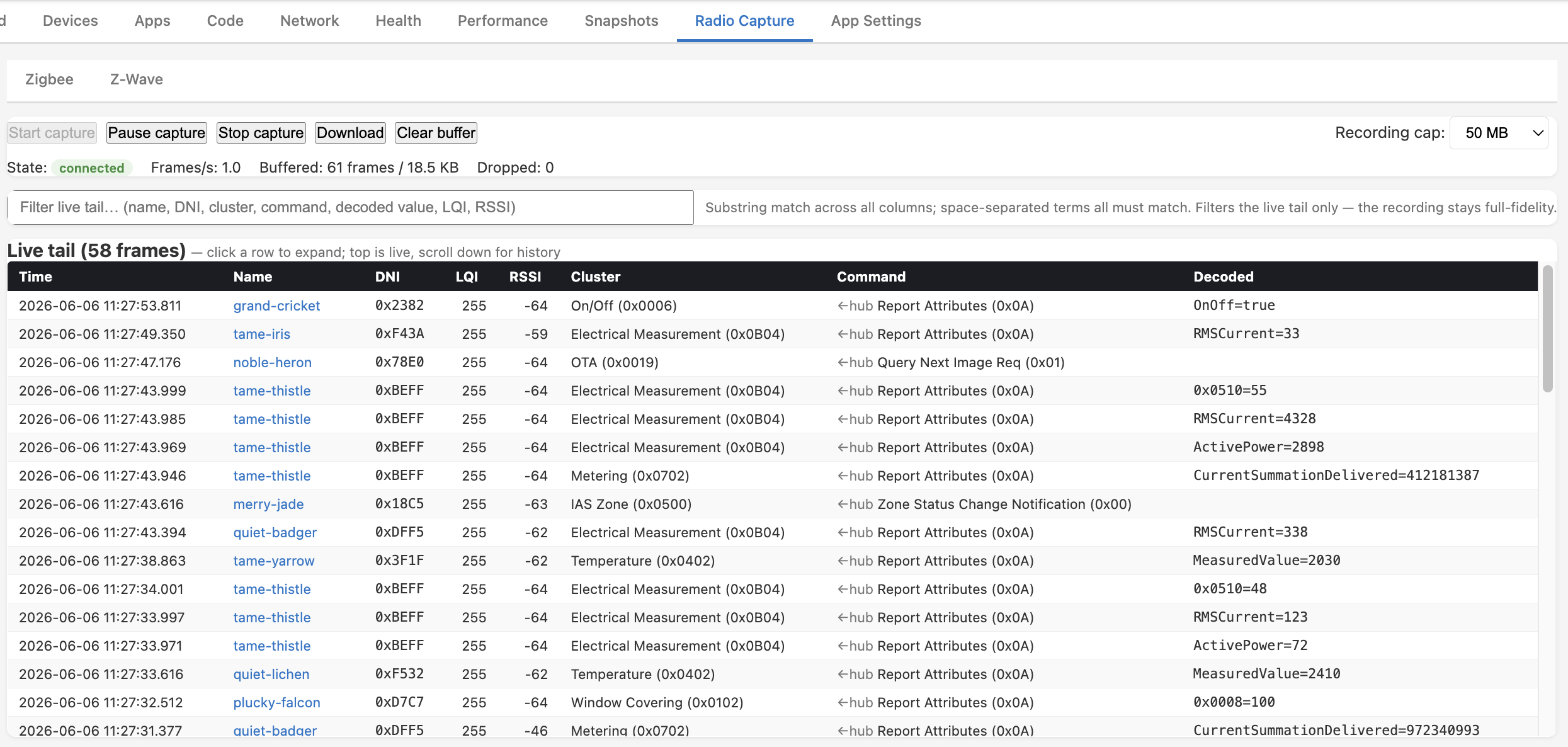Screen dimensions: 1568x747
Task: Switch to the Network tab
Action: 309,21
